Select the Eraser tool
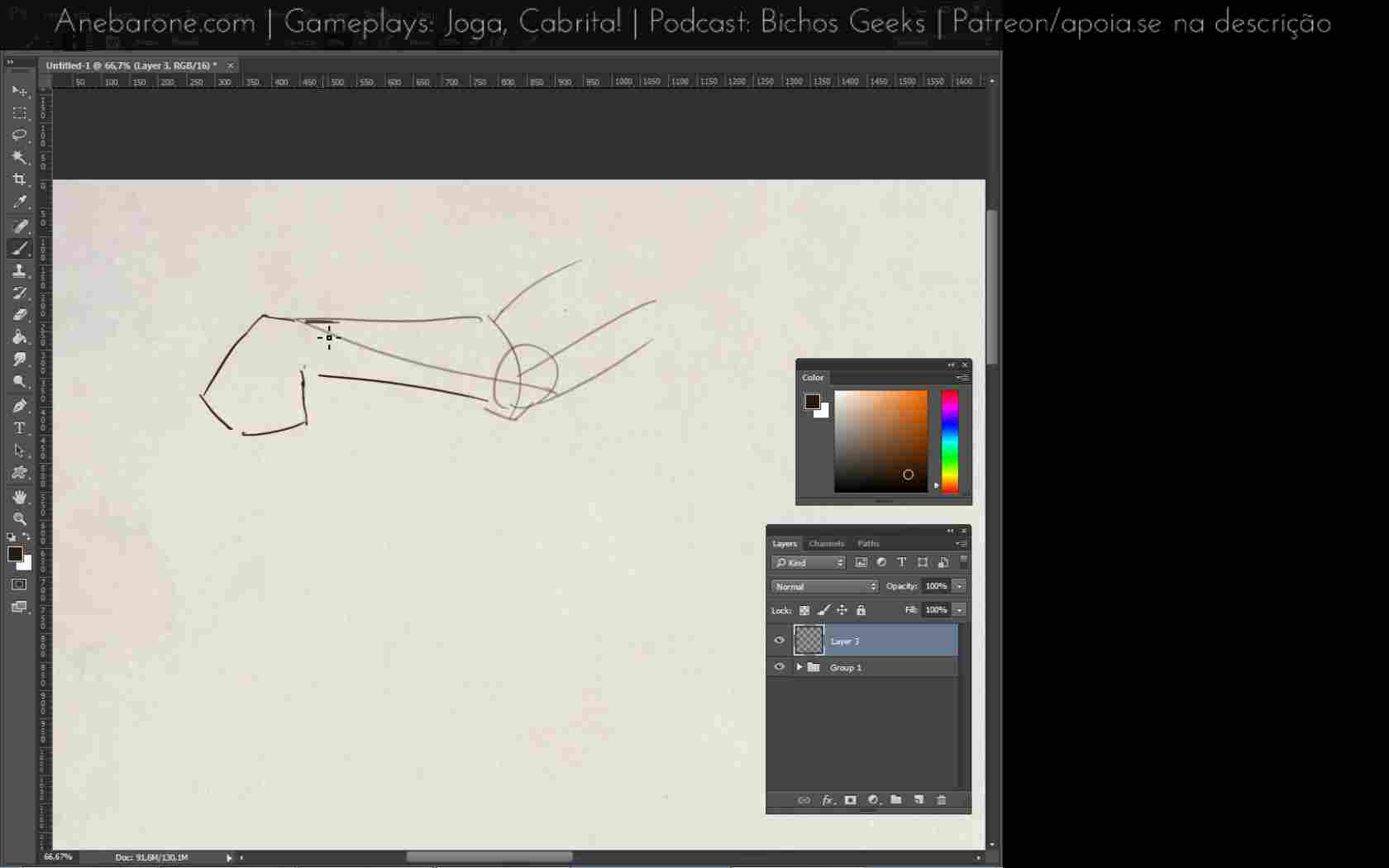The image size is (1389, 868). tap(20, 315)
